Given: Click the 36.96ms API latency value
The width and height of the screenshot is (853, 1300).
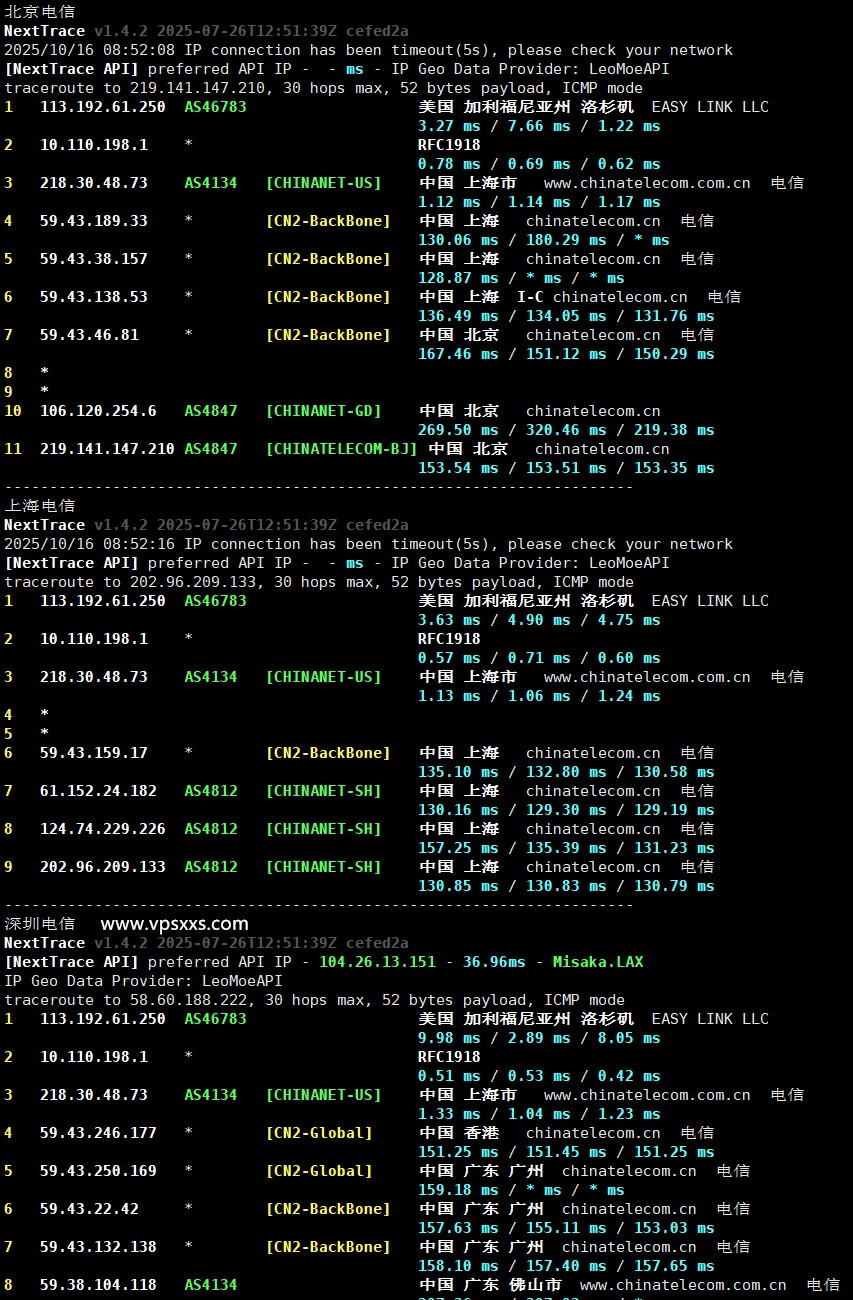Looking at the screenshot, I should [493, 962].
